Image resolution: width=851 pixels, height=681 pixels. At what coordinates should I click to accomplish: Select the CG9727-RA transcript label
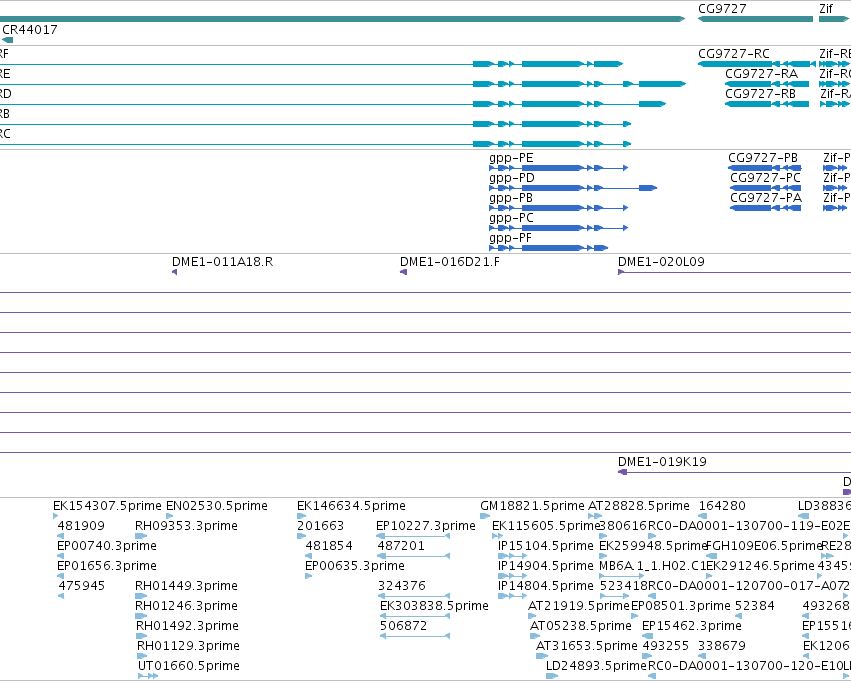click(x=761, y=74)
